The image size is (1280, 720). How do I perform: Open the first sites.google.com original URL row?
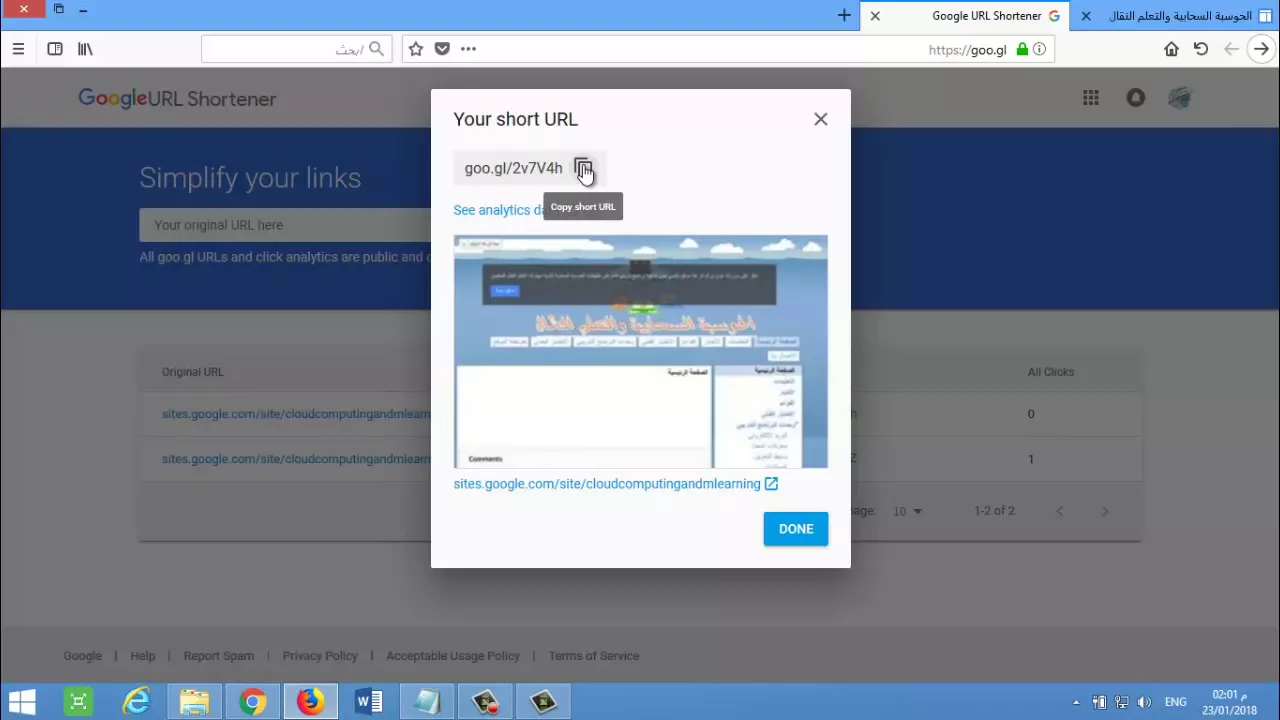coord(296,414)
